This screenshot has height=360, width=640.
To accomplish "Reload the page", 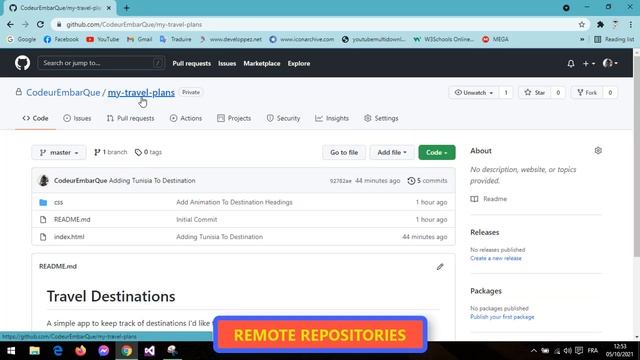I will [40, 24].
